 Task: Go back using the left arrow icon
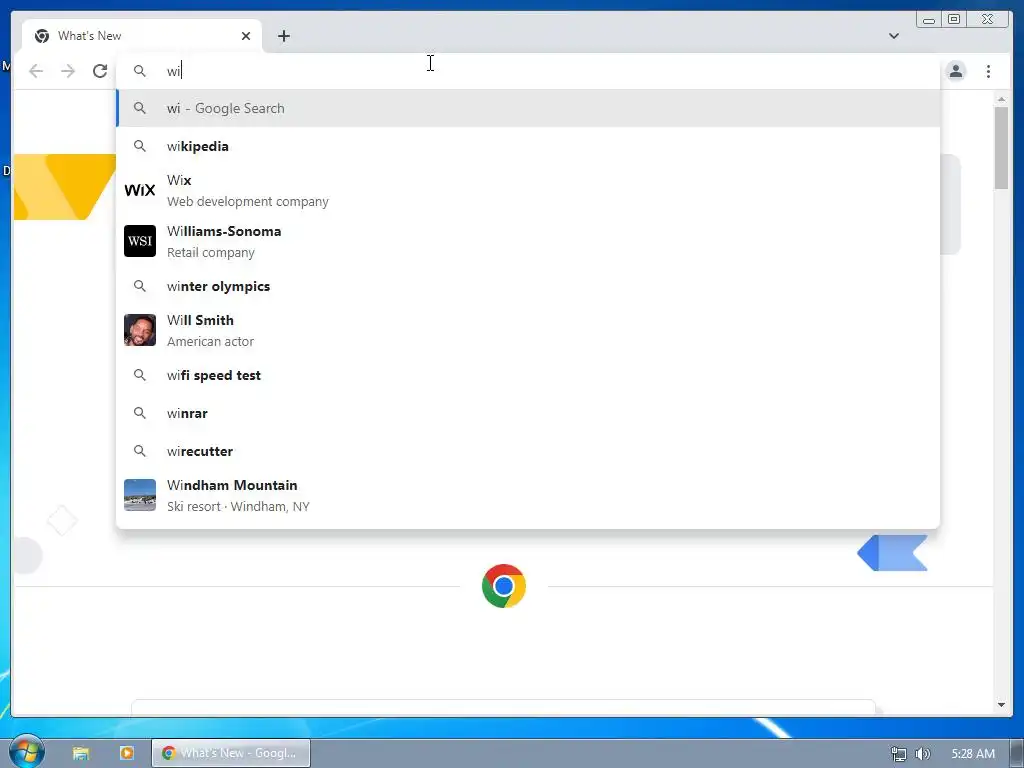click(x=36, y=71)
